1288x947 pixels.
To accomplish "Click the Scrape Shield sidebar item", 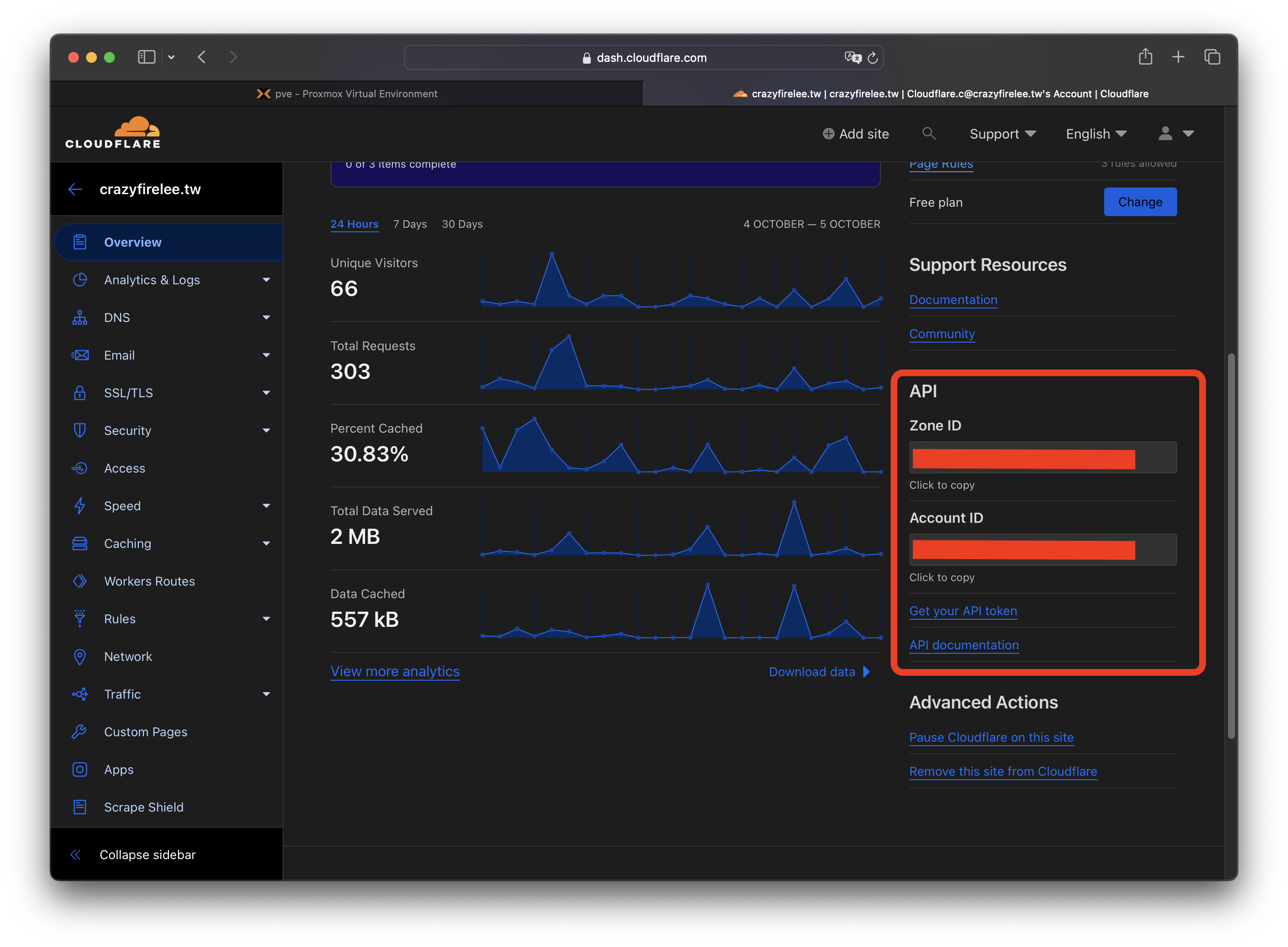I will point(144,807).
